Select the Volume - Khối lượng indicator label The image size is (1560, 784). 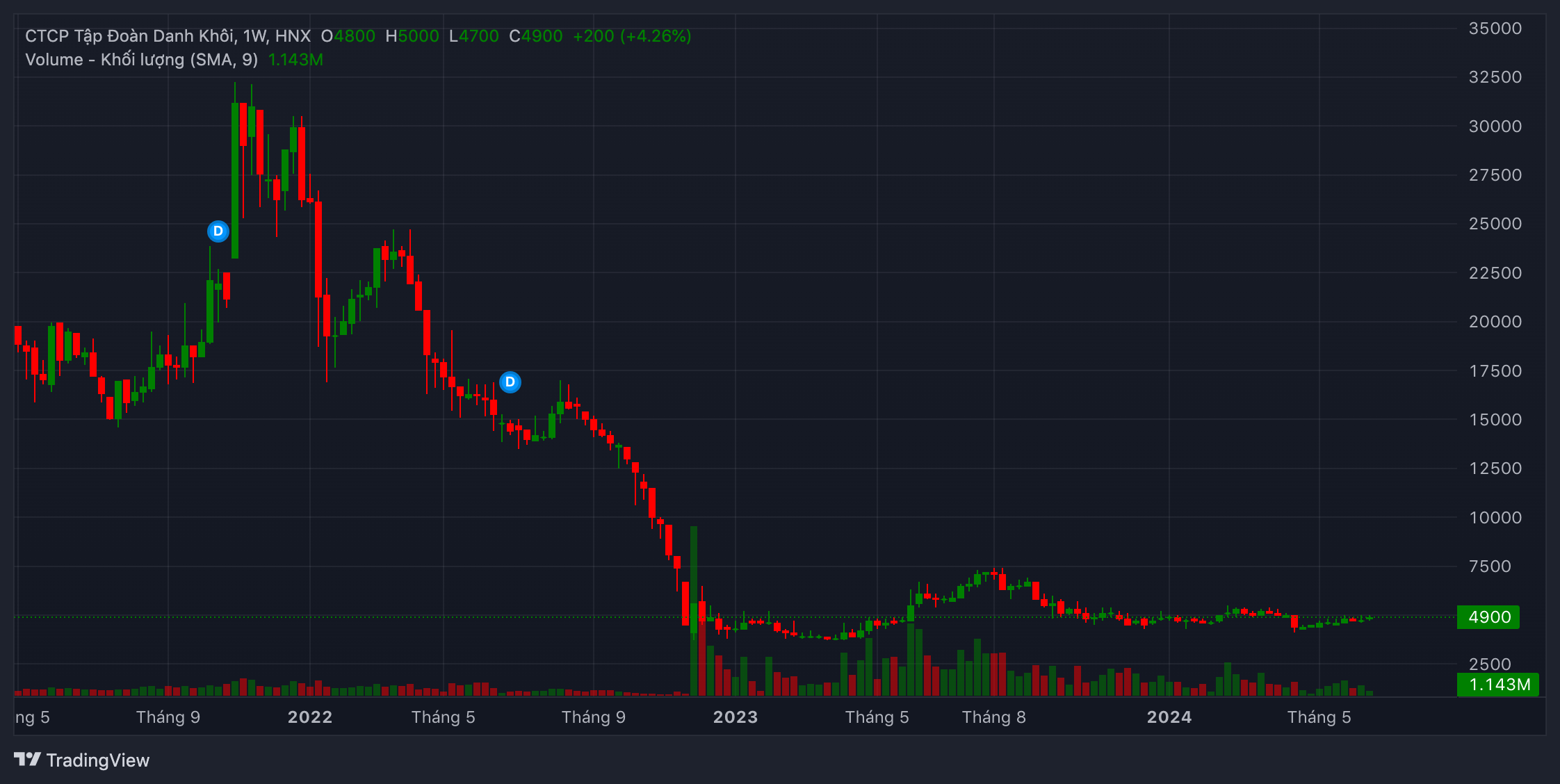pos(141,60)
